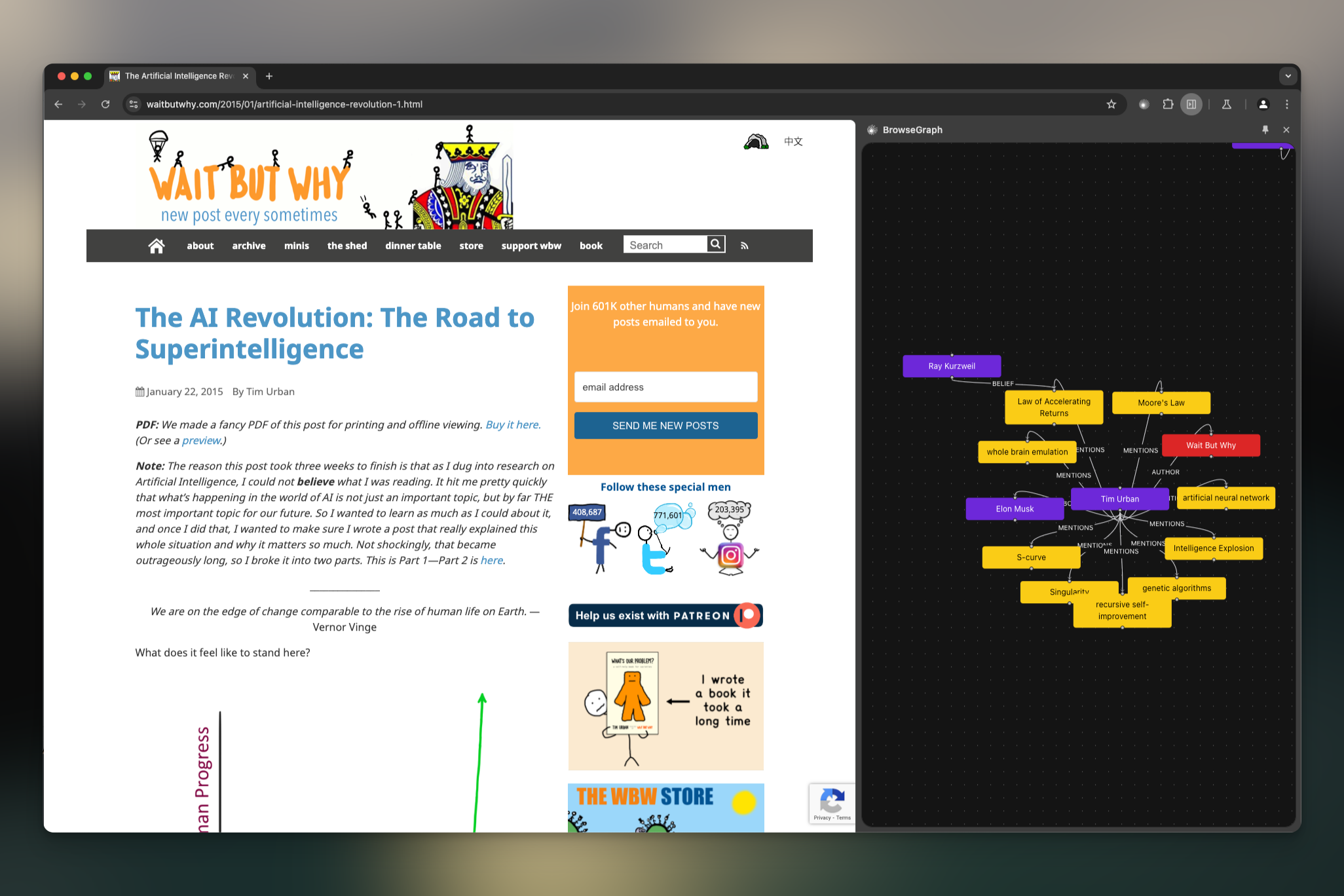Viewport: 1344px width, 896px height.
Task: Open the Chrome three-dot menu
Action: [x=1287, y=104]
